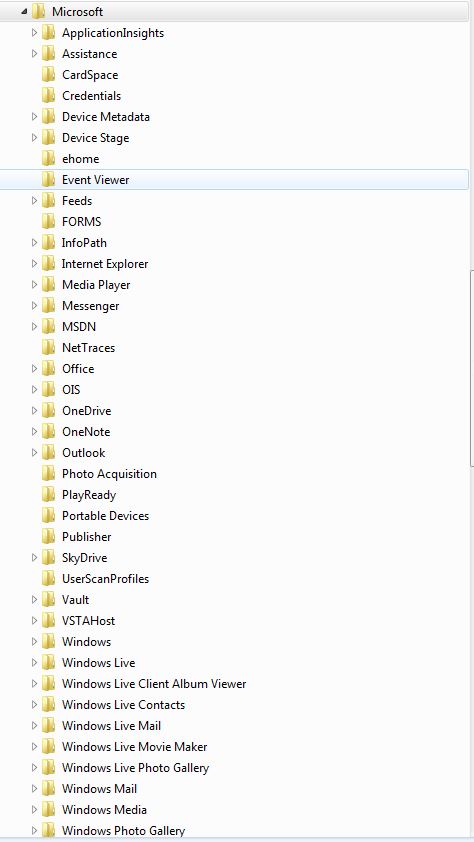Select the Event Viewer tree item
The width and height of the screenshot is (474, 842).
tap(234, 179)
